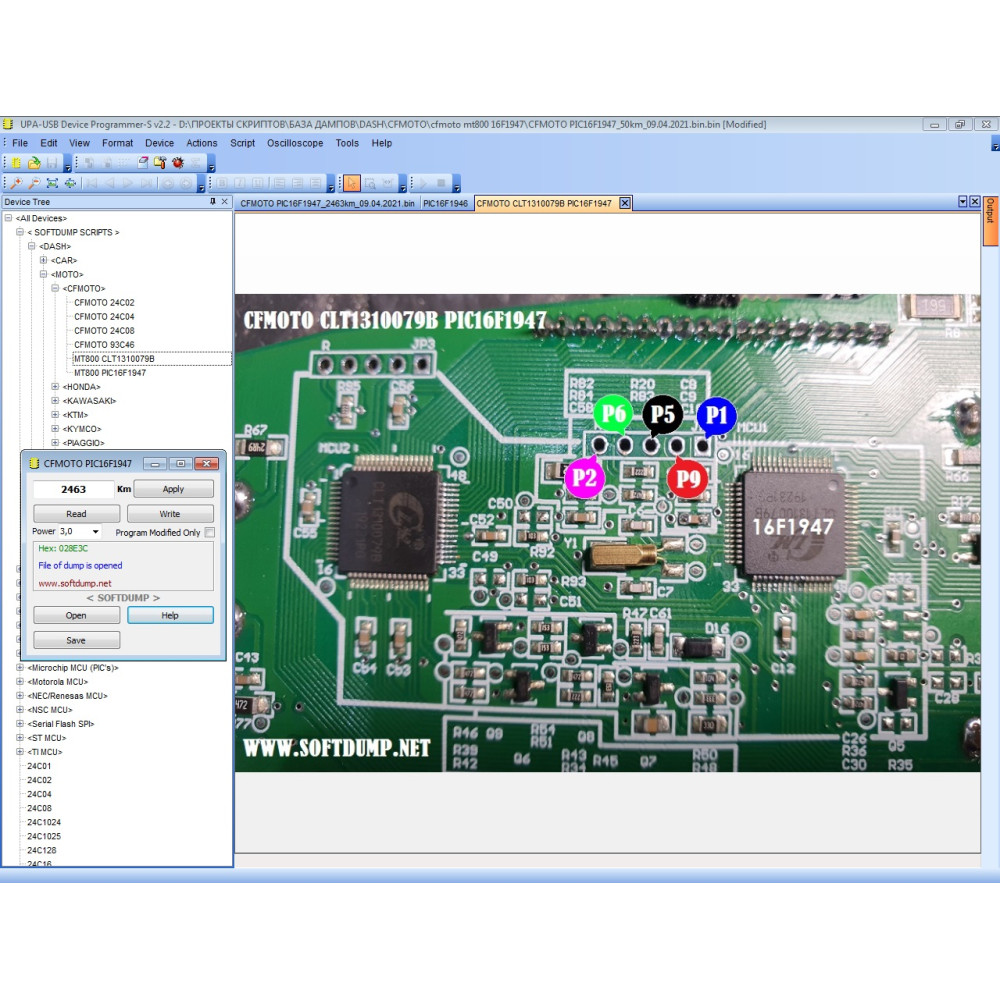Click the zoom-region selection tool icon
This screenshot has width=1000, height=1000.
(x=370, y=184)
